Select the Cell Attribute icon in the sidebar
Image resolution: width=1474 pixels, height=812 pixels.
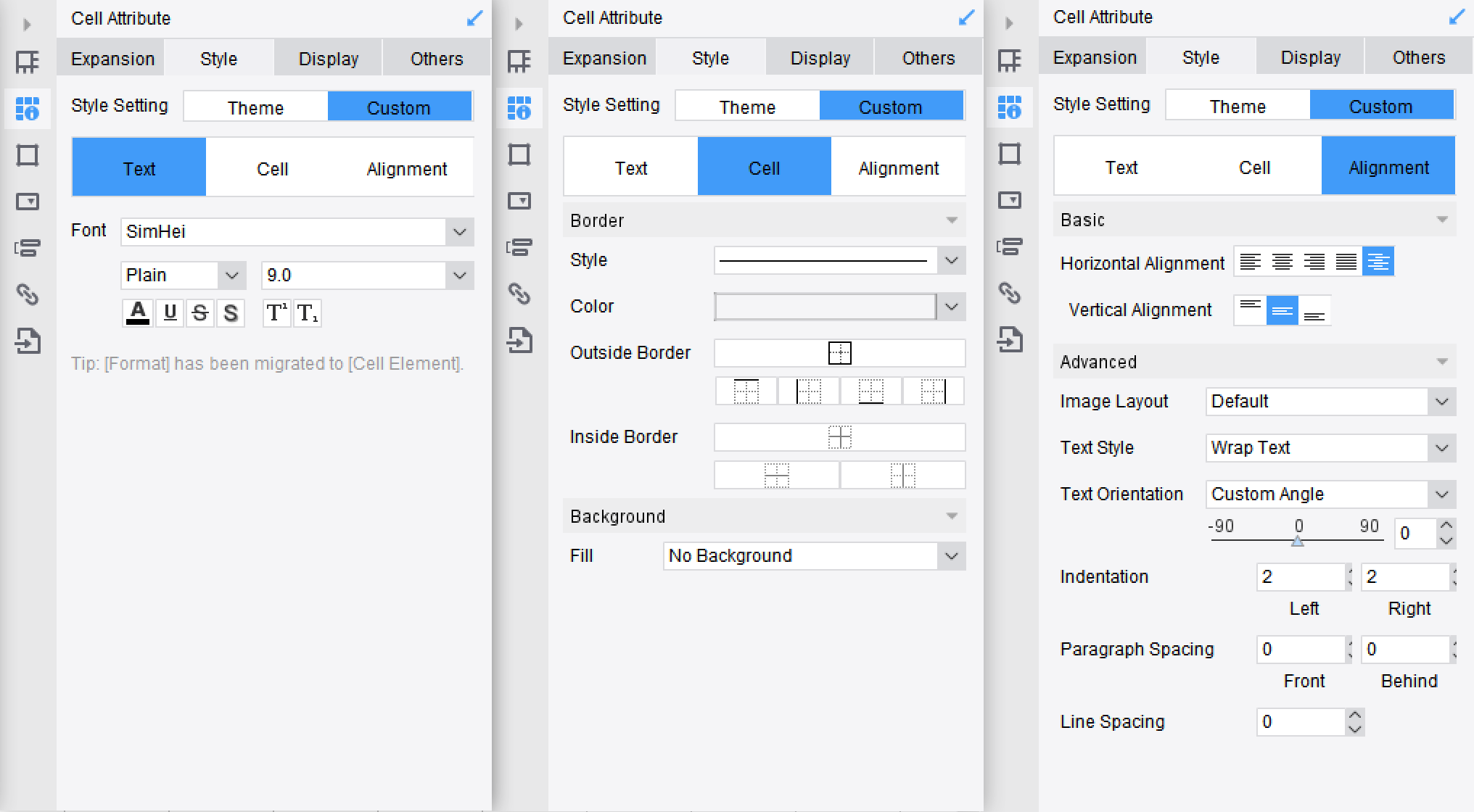pos(28,109)
